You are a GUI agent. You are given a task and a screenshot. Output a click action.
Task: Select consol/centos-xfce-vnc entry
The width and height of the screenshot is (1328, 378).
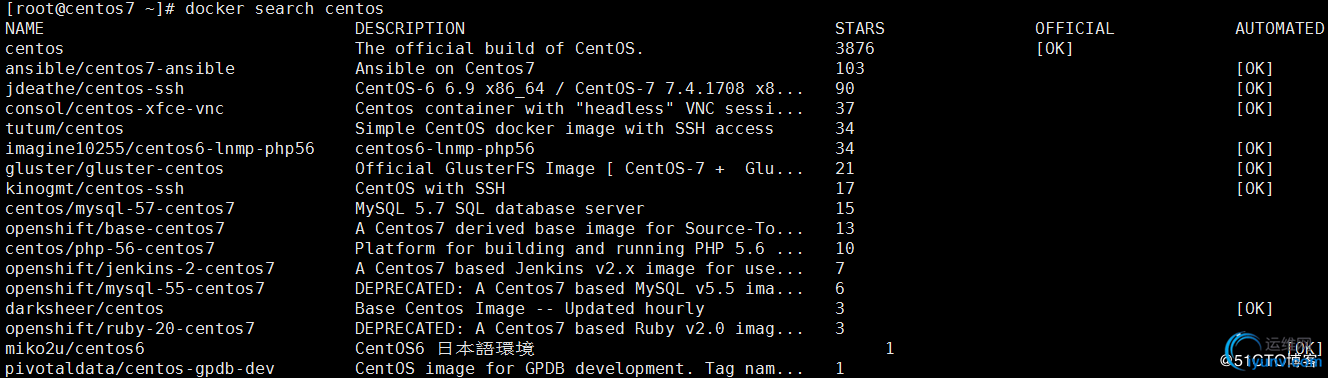115,108
